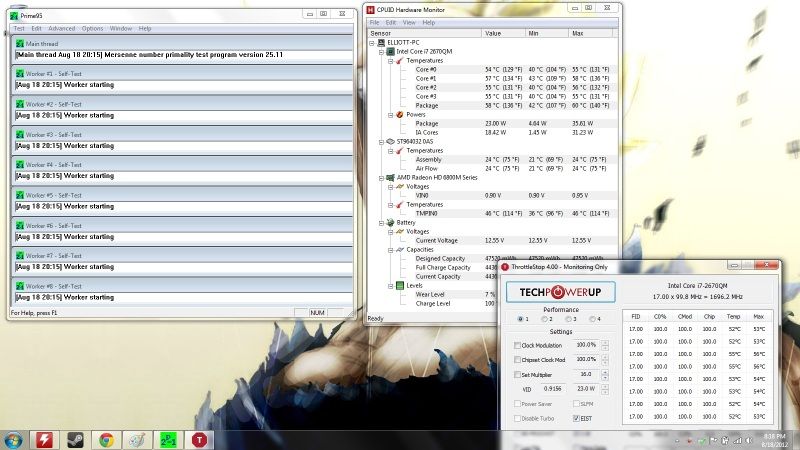Open the Options menu in Prime95

[92, 29]
